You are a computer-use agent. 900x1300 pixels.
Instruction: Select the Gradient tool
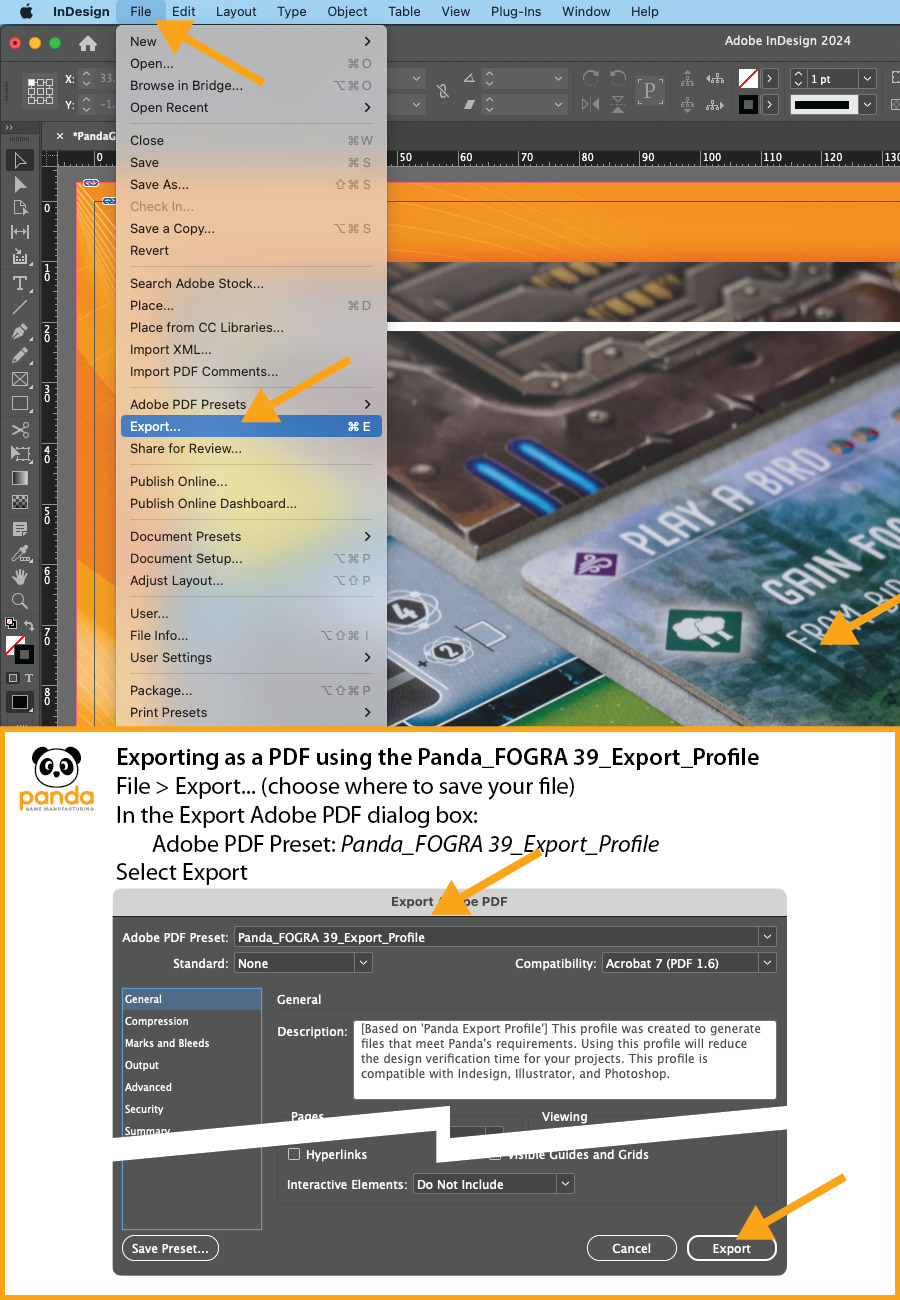20,478
